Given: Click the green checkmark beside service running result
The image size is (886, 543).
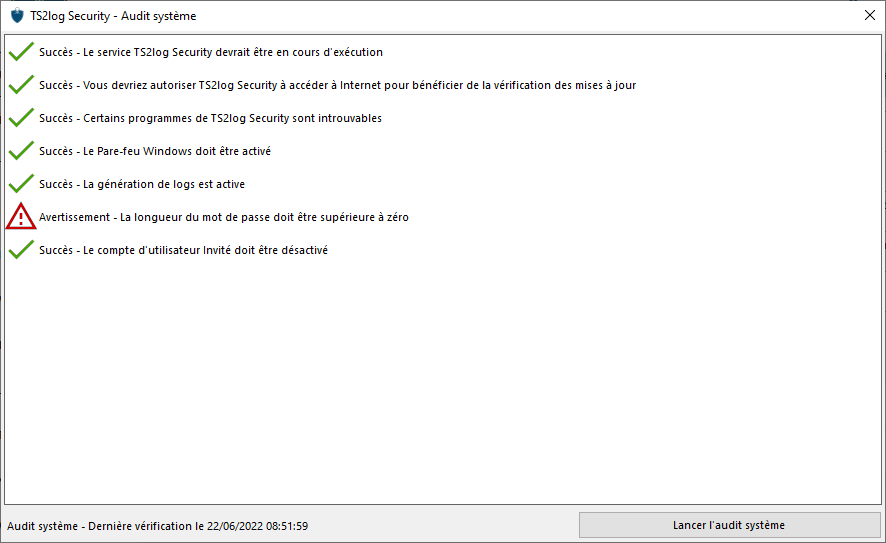Looking at the screenshot, I should click(21, 52).
